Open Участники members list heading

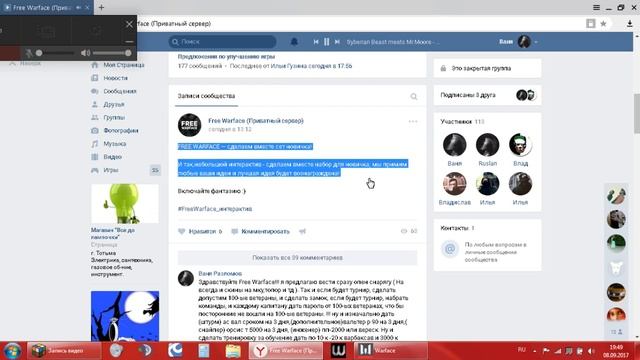(456, 122)
